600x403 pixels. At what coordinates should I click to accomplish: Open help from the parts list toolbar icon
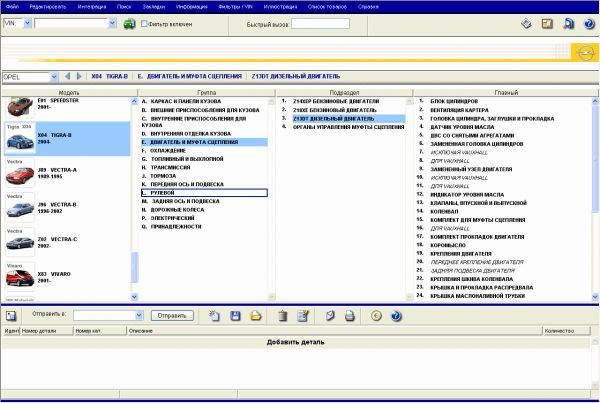pyautogui.click(x=396, y=316)
